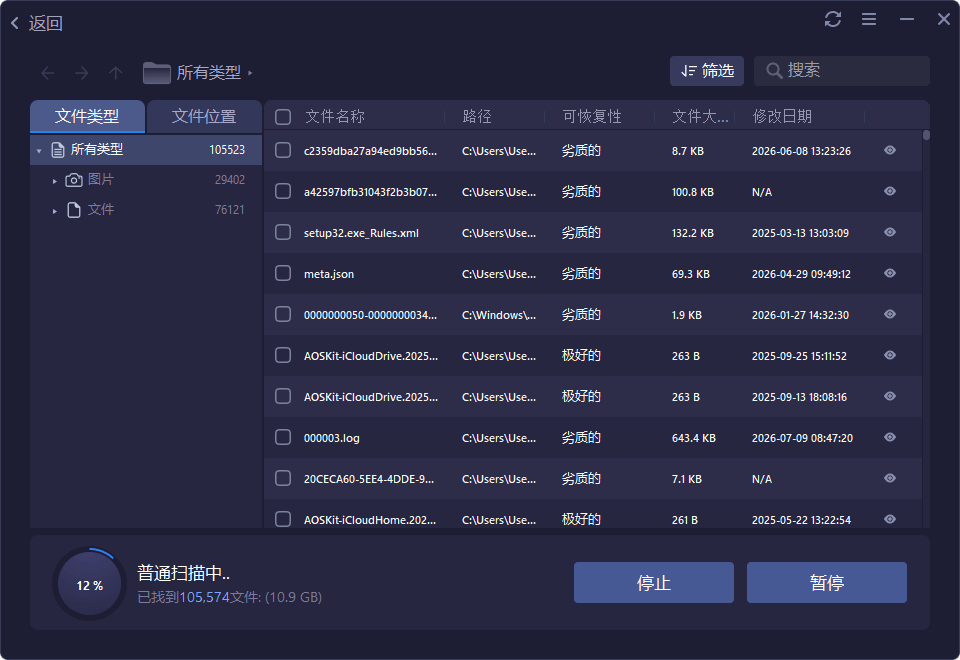This screenshot has height=660, width=960.
Task: Click the 105,574 found files link
Action: pos(204,597)
